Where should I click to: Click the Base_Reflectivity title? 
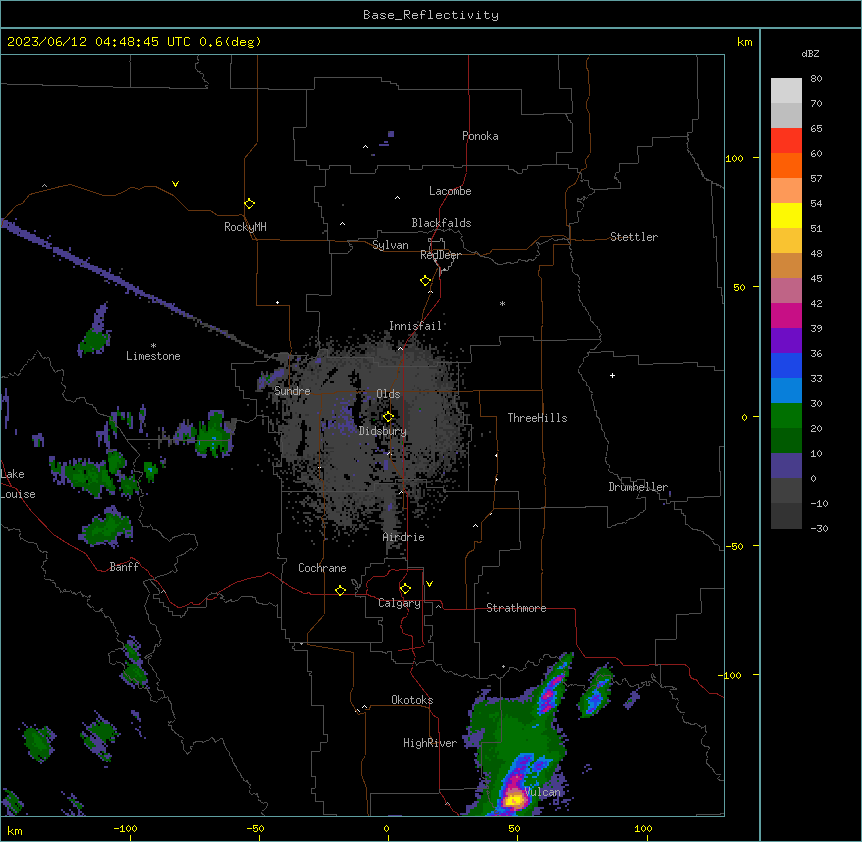pos(431,15)
